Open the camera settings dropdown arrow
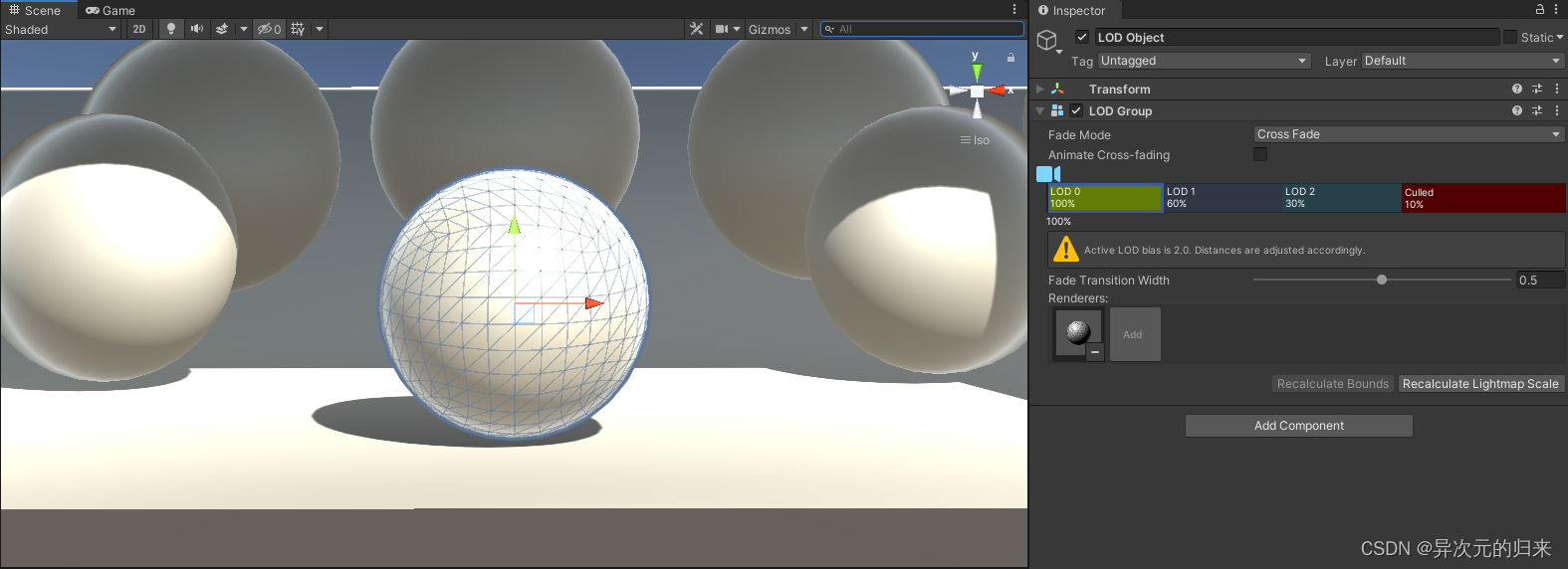Viewport: 1568px width, 569px height. tap(737, 29)
